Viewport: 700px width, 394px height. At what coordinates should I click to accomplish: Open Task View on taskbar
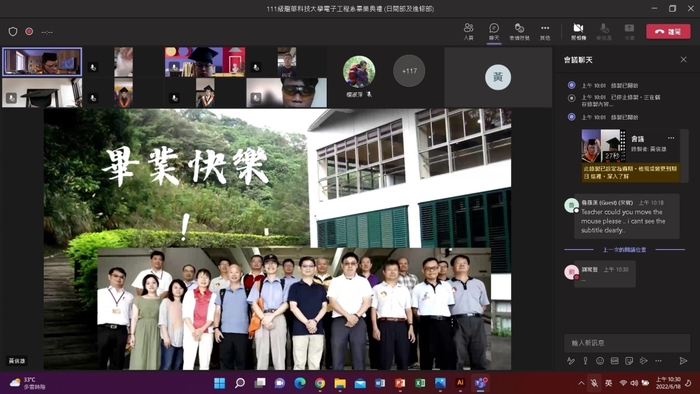pos(260,383)
